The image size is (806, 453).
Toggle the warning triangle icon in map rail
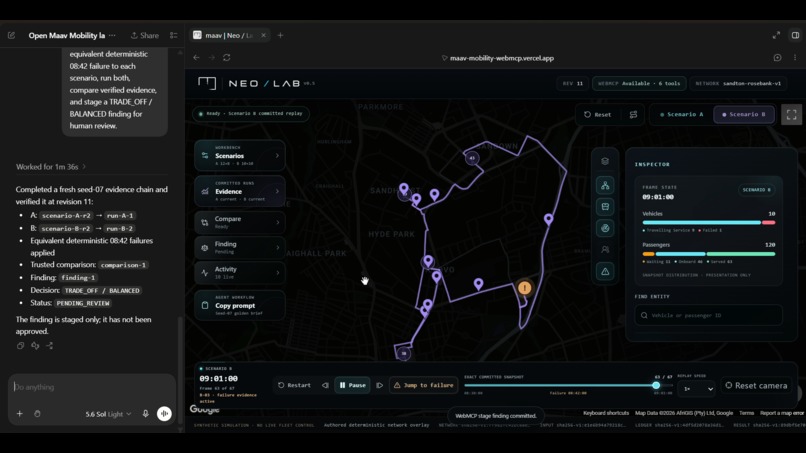(x=605, y=271)
